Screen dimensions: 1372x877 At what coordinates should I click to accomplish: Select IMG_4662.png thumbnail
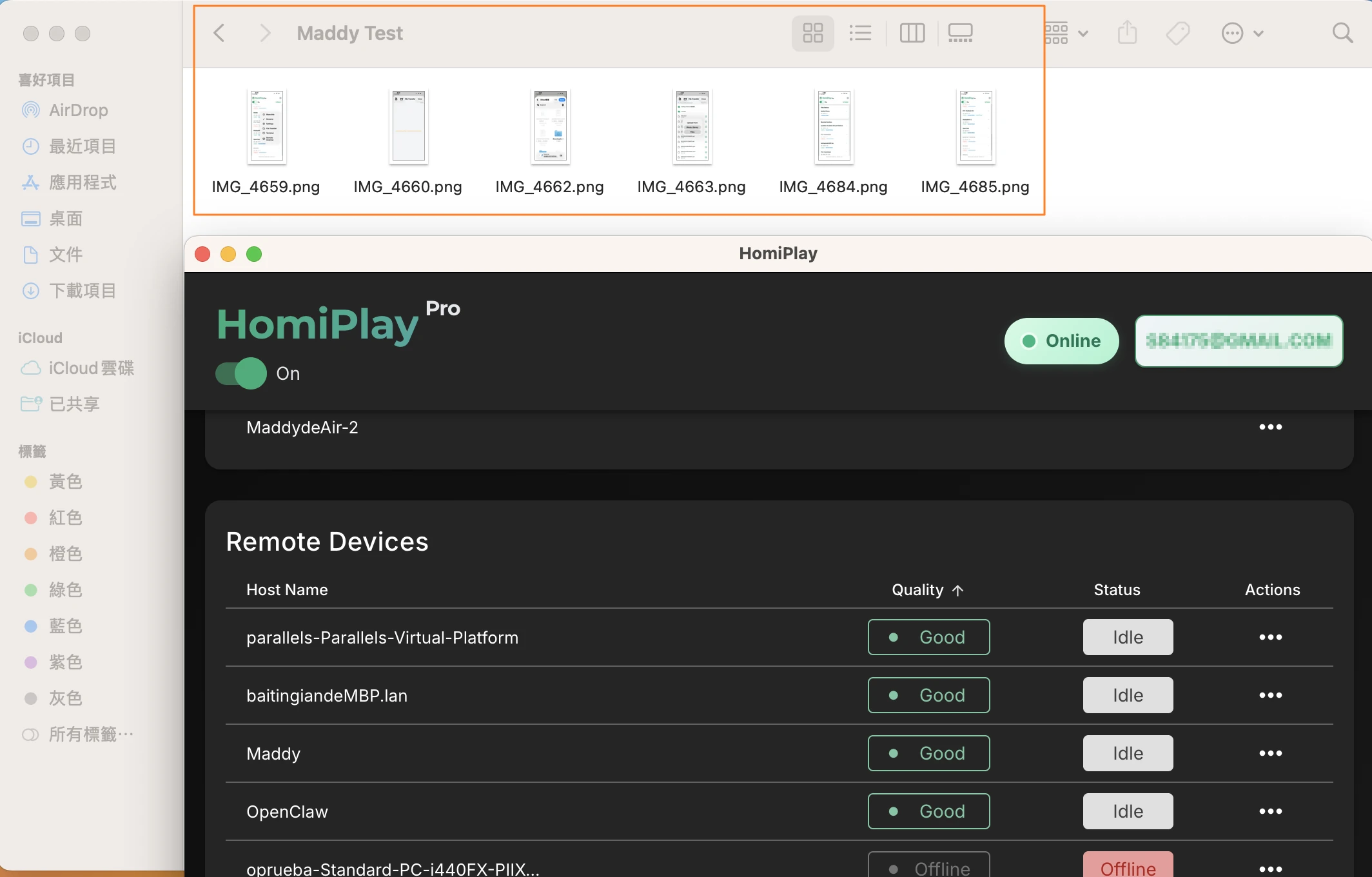coord(550,126)
